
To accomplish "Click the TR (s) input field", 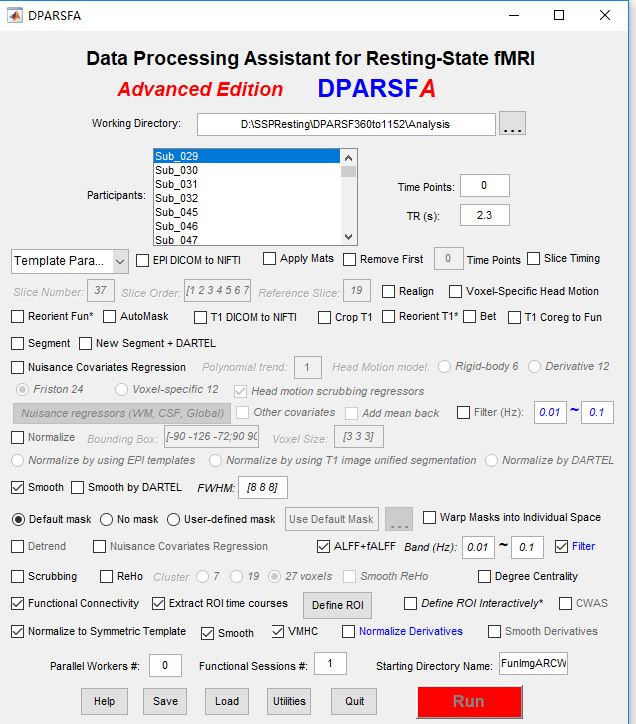I will pyautogui.click(x=485, y=215).
